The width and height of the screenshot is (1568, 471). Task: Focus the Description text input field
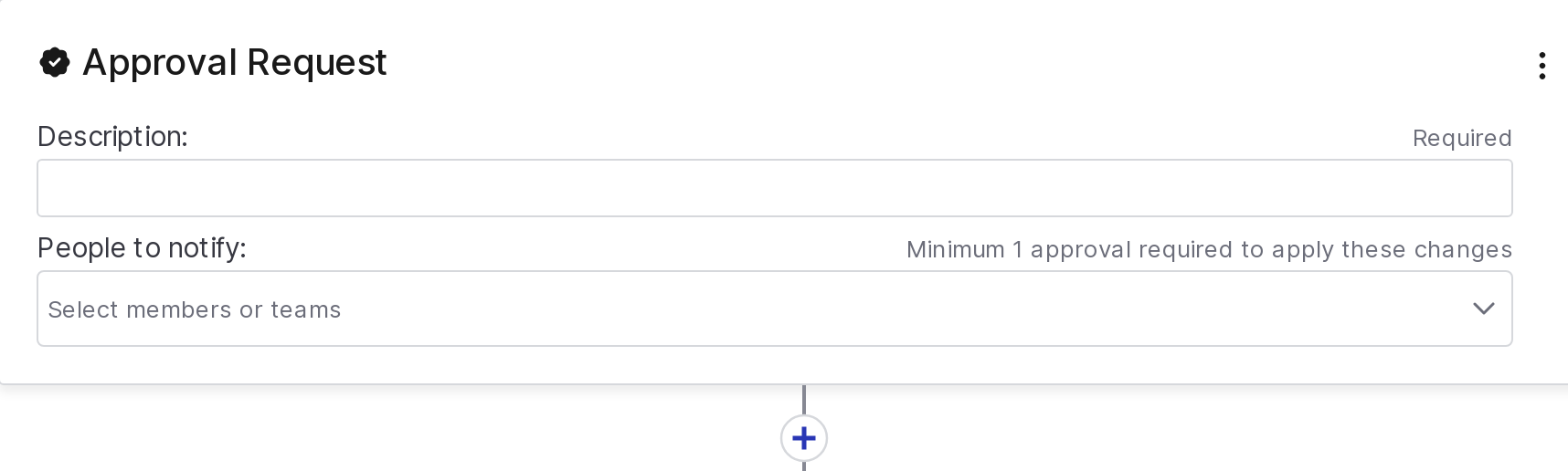[773, 188]
